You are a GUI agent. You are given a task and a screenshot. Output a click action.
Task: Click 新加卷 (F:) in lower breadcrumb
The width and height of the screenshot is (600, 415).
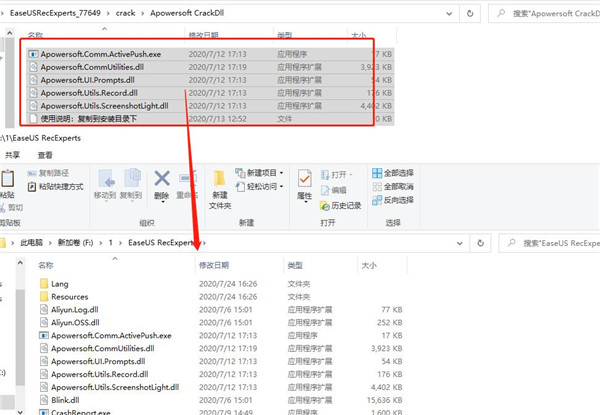click(x=75, y=242)
